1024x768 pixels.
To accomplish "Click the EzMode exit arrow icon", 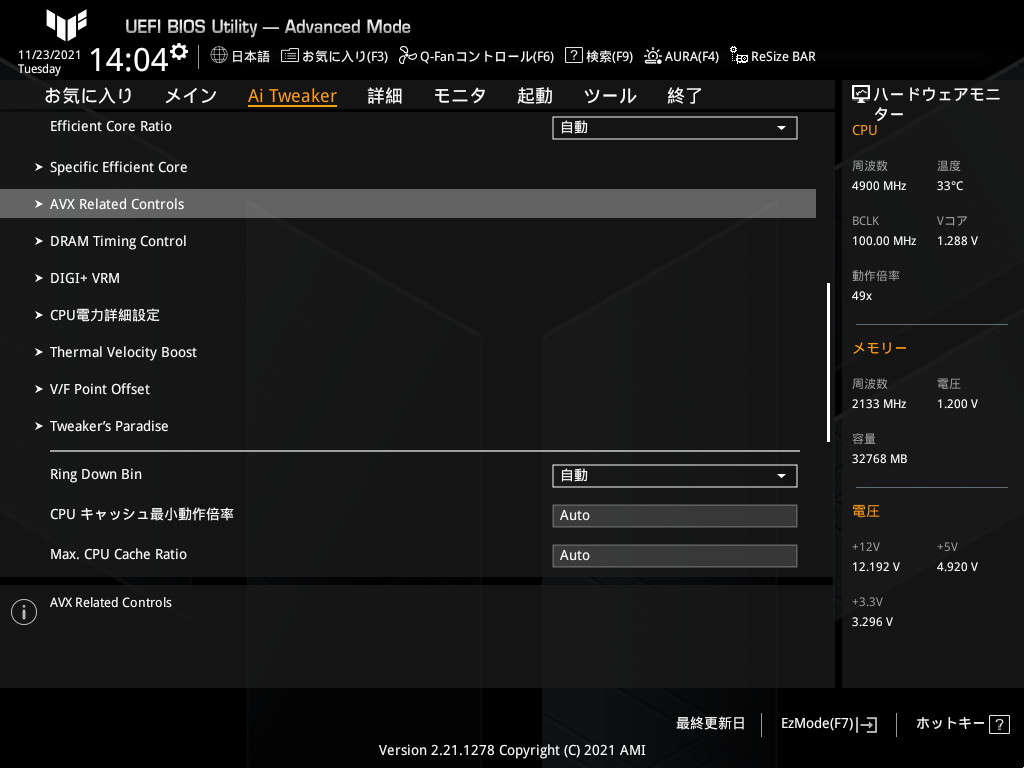I will click(867, 724).
